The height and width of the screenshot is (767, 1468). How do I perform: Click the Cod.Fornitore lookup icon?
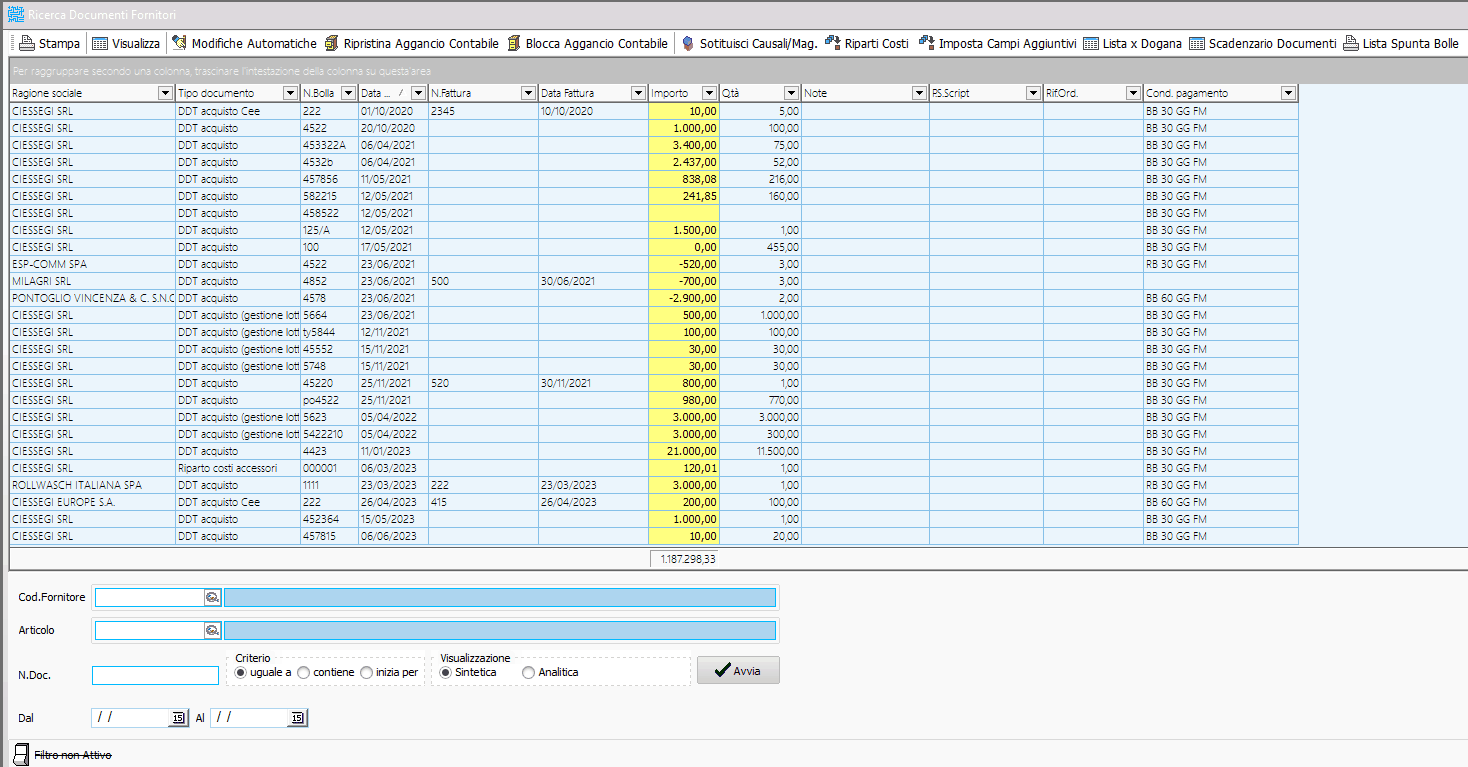click(212, 597)
